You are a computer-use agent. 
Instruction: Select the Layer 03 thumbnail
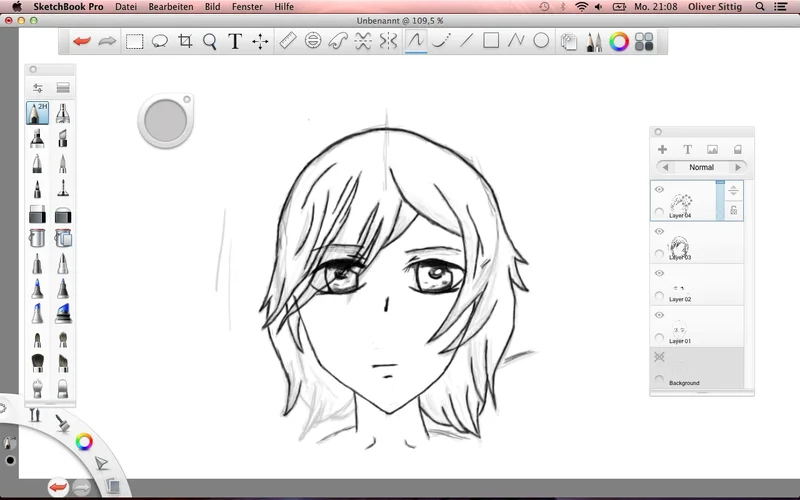click(680, 247)
